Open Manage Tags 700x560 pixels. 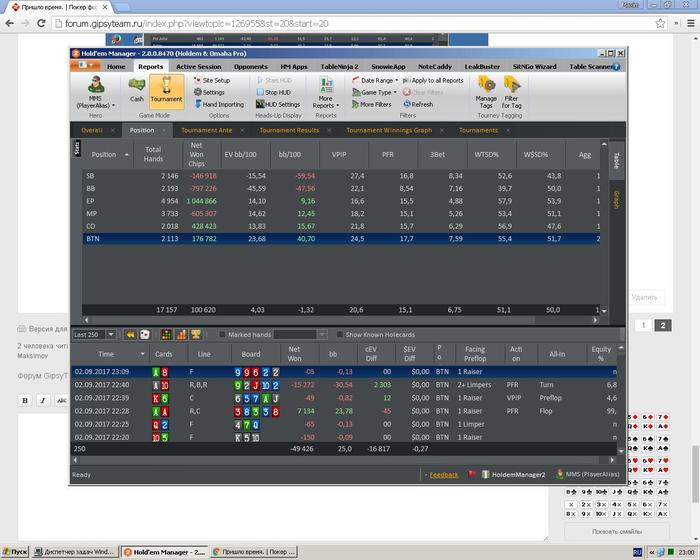(486, 92)
